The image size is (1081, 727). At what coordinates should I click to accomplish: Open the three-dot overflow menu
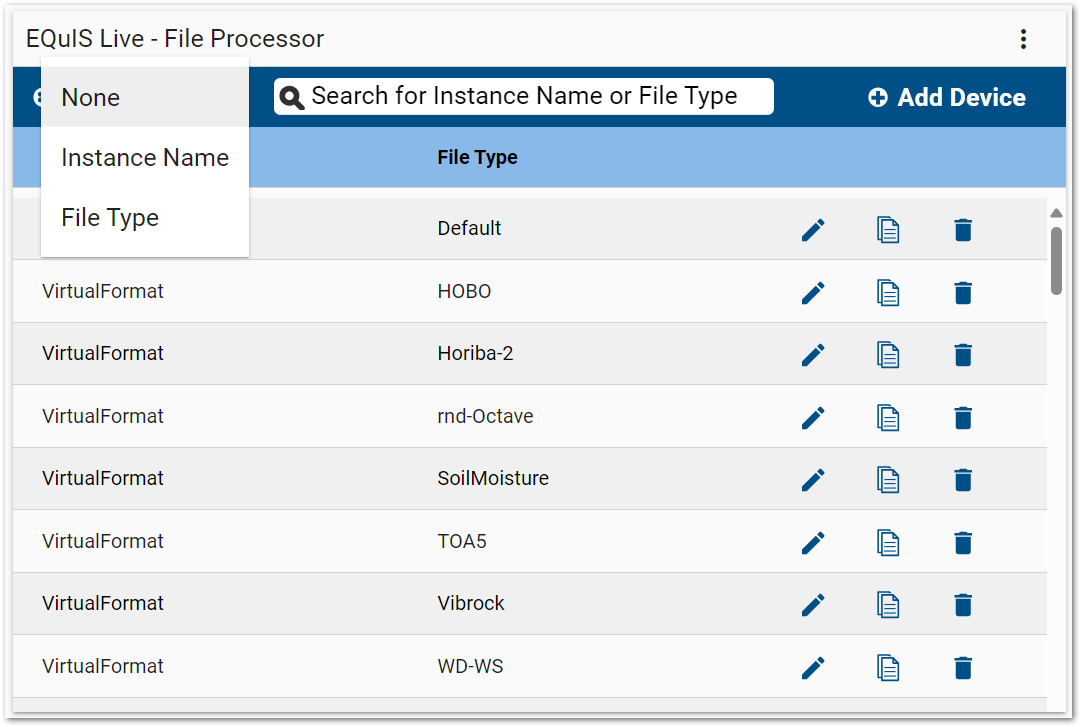(1023, 38)
